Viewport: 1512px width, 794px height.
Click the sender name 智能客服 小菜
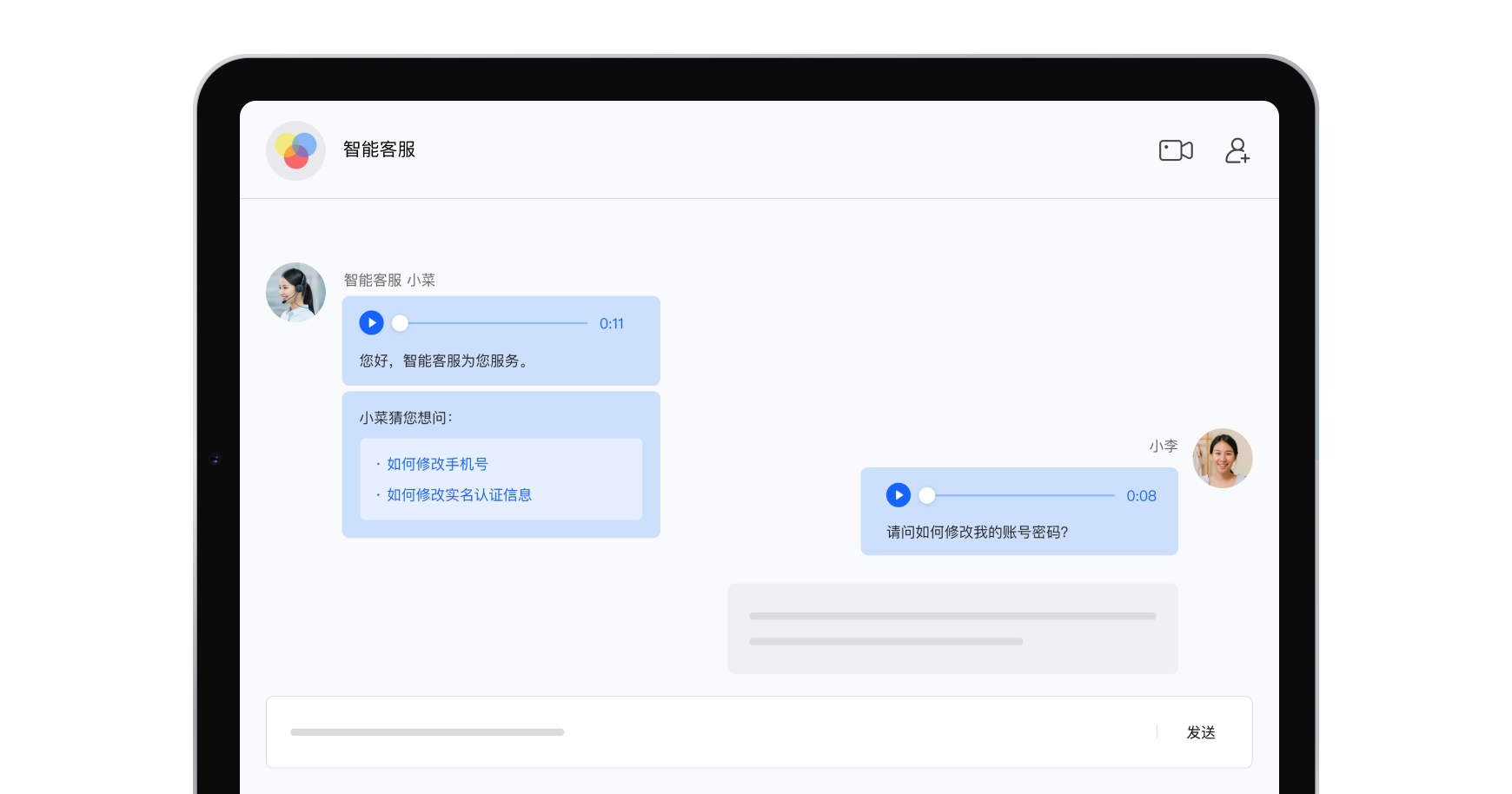389,280
